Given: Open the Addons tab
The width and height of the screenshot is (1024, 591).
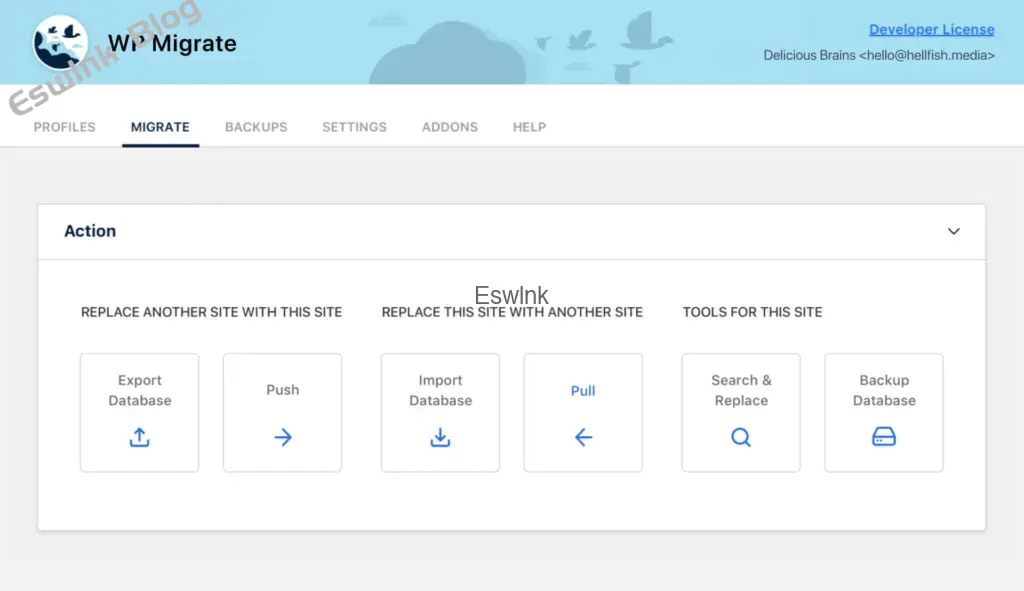Looking at the screenshot, I should 450,127.
